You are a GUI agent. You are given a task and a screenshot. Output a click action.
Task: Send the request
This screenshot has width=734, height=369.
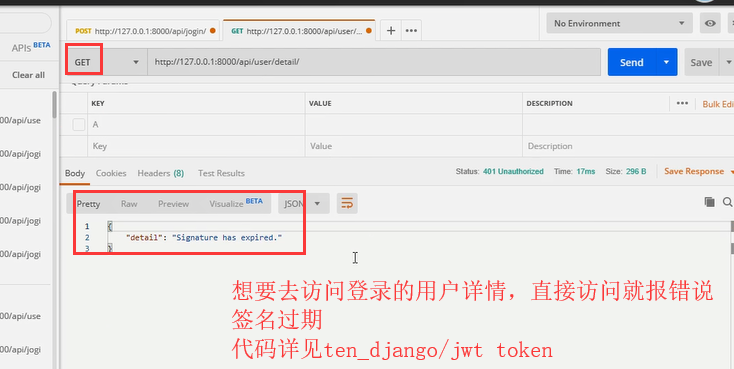(x=631, y=62)
